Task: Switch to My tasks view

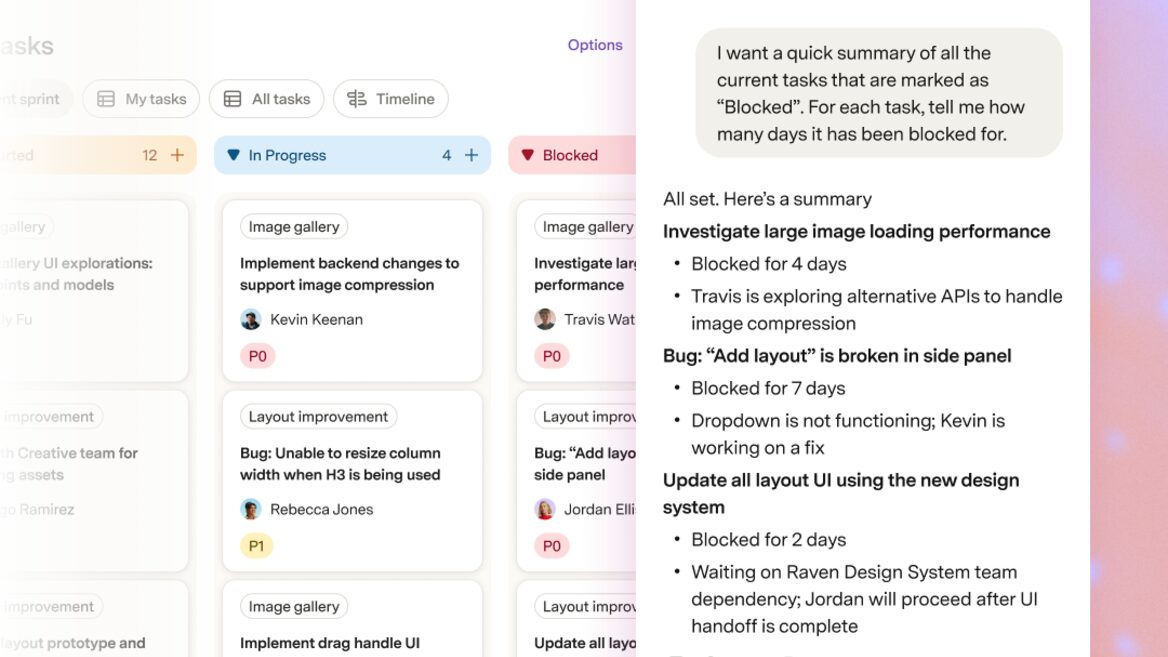Action: 141,98
